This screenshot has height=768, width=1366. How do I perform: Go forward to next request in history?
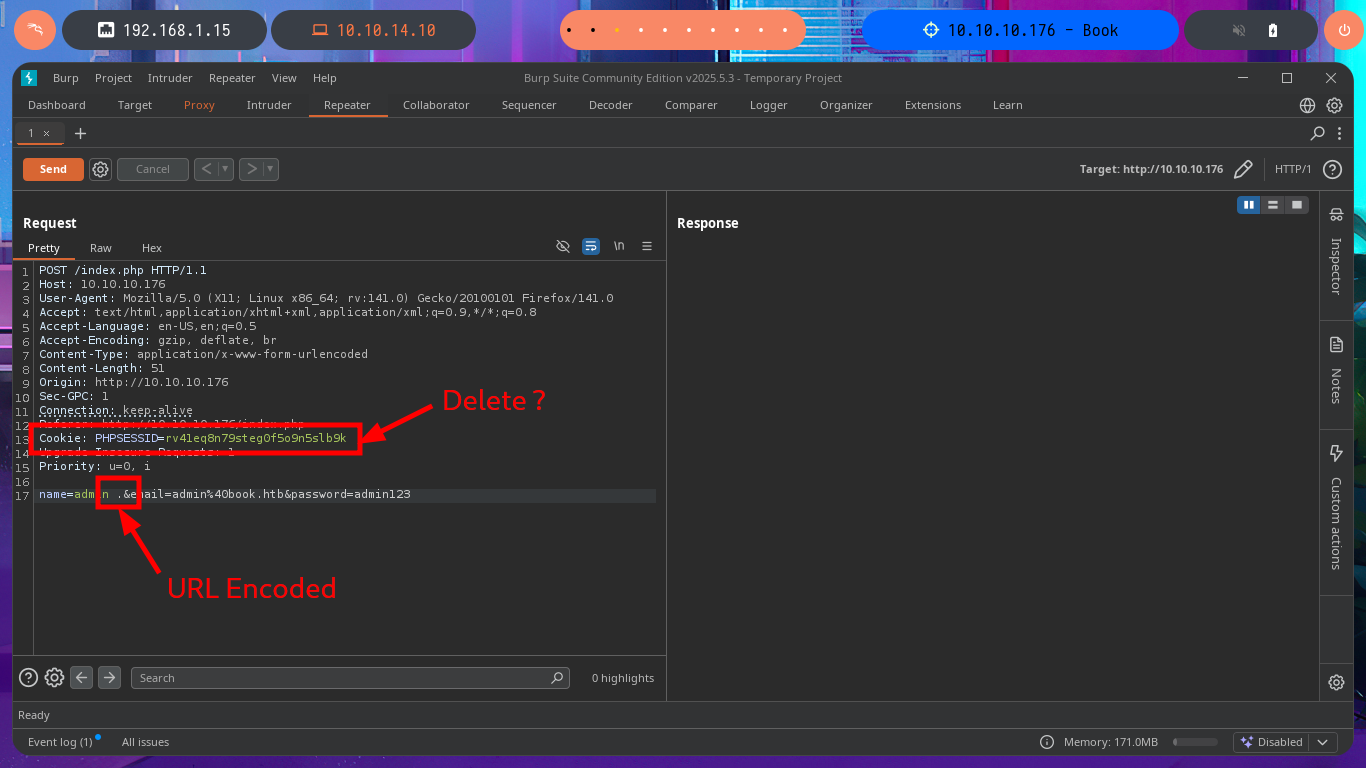252,169
